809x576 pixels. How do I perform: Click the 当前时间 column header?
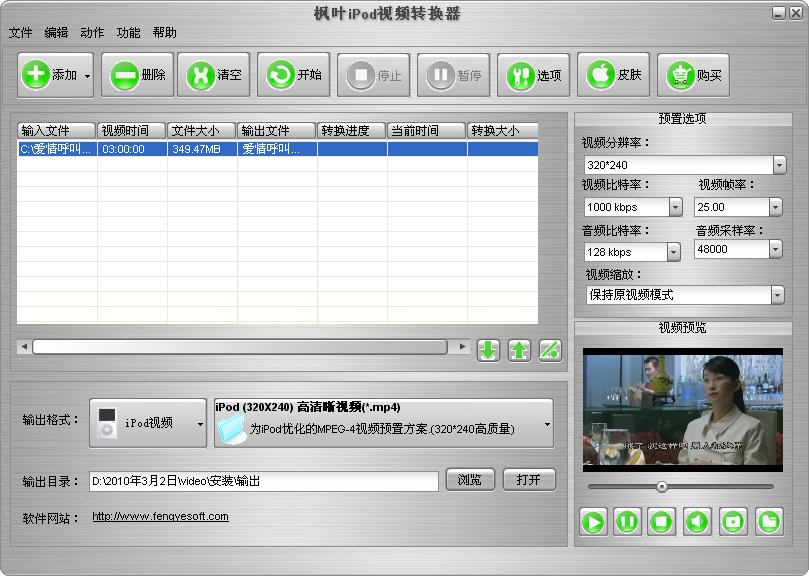pyautogui.click(x=426, y=131)
